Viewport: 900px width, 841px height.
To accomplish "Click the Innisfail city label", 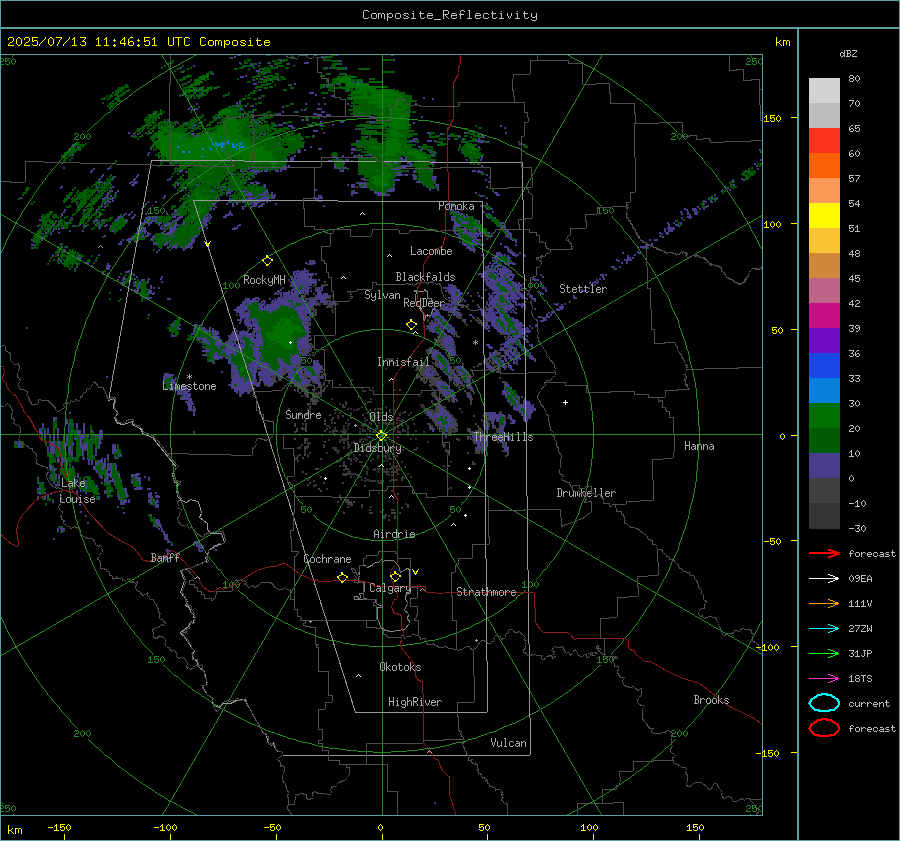I will 403,362.
